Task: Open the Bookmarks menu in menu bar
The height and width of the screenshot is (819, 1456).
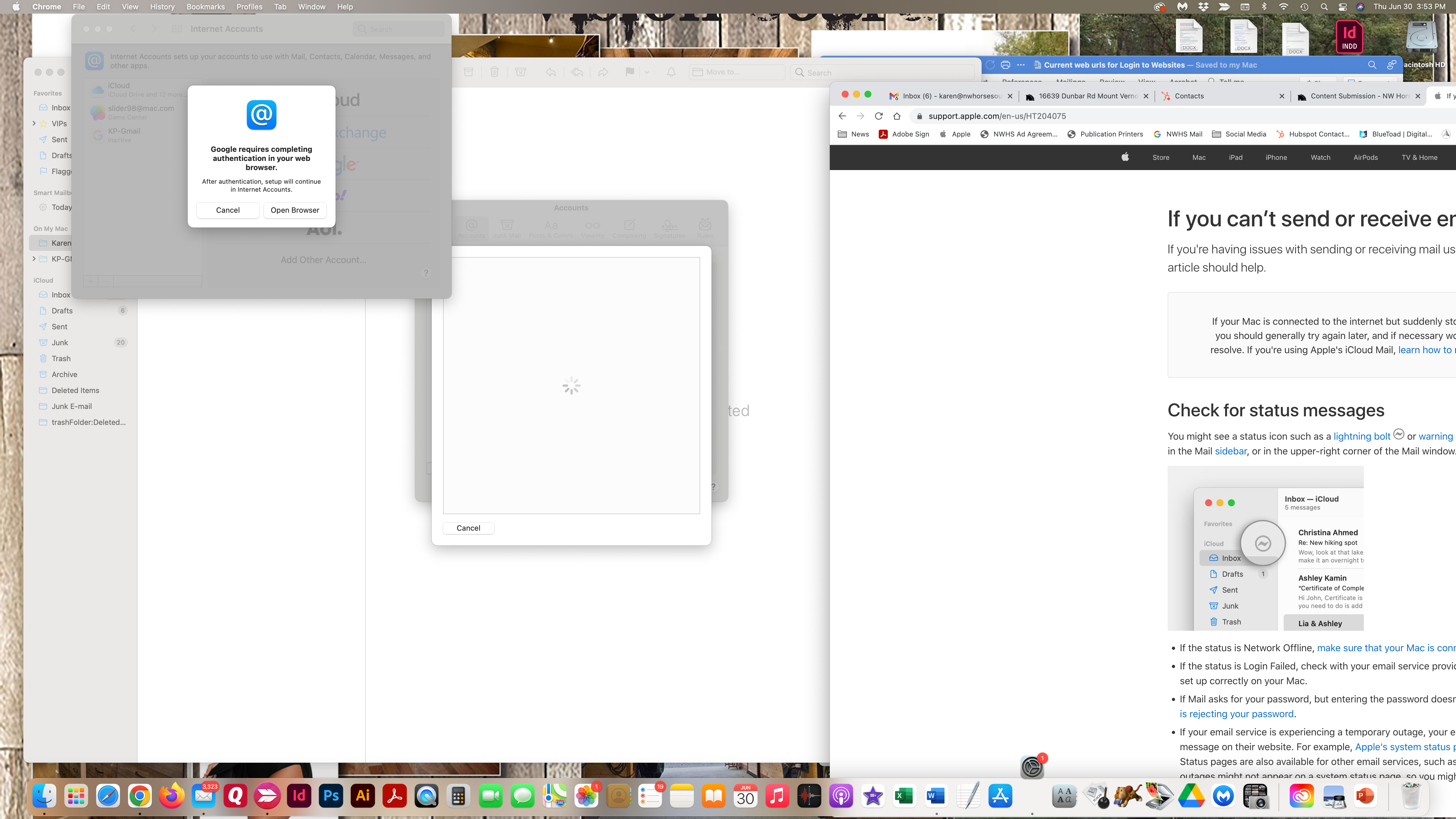Action: coord(205,7)
